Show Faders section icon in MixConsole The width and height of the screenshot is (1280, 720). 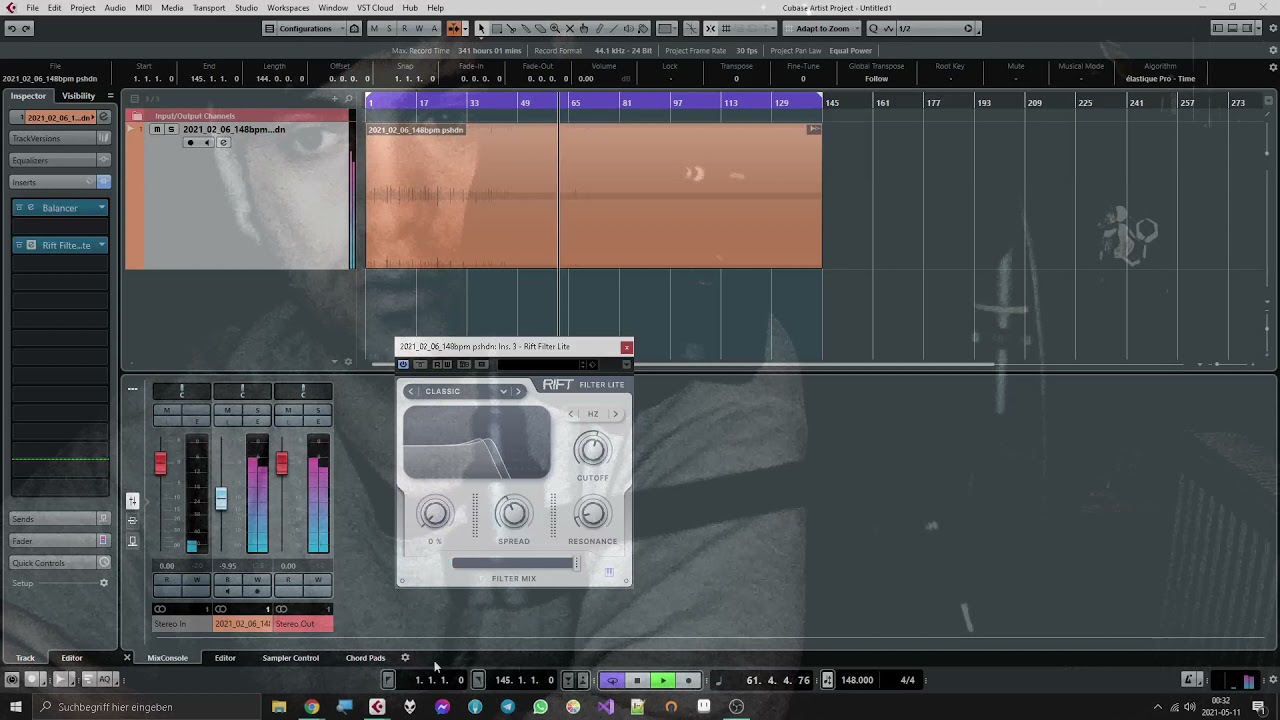[132, 501]
